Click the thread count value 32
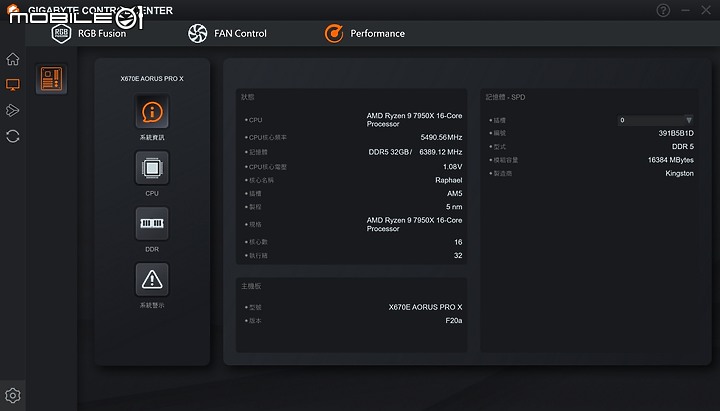 pyautogui.click(x=458, y=255)
